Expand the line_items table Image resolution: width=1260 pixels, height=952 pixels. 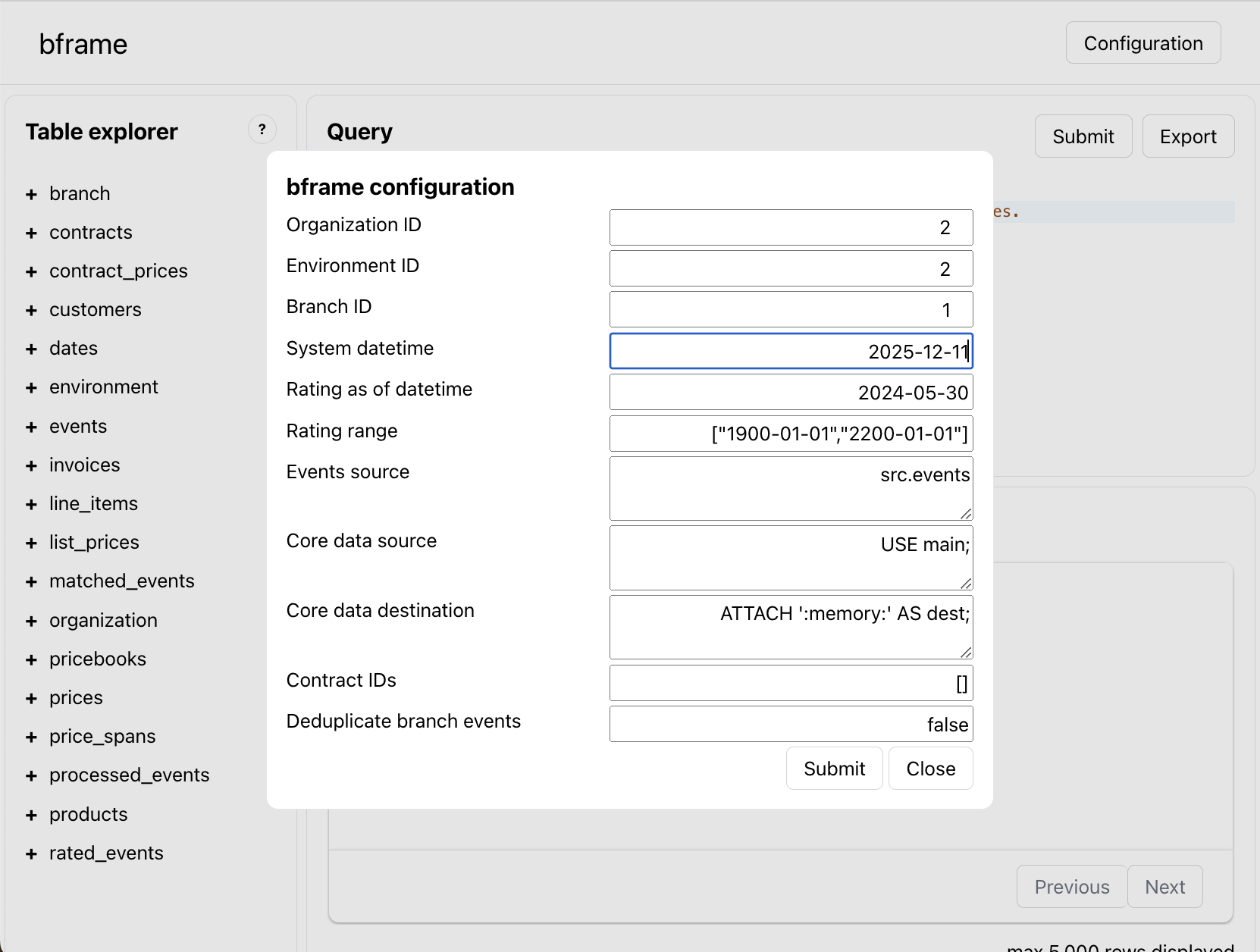[x=31, y=505]
